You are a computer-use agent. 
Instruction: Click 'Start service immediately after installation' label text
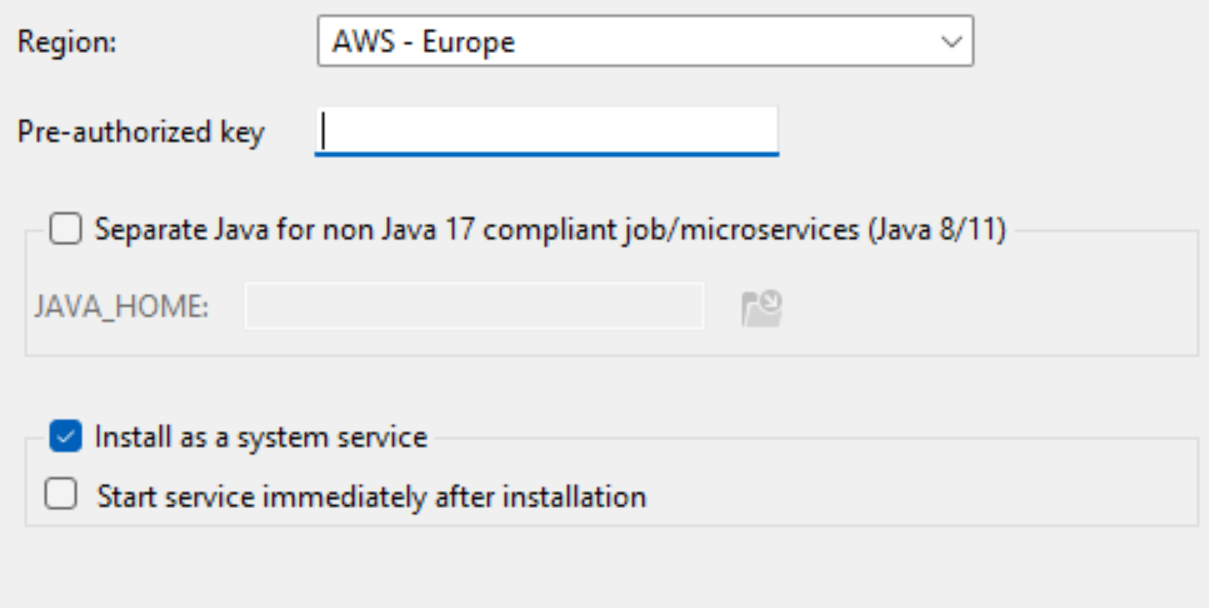pos(371,496)
